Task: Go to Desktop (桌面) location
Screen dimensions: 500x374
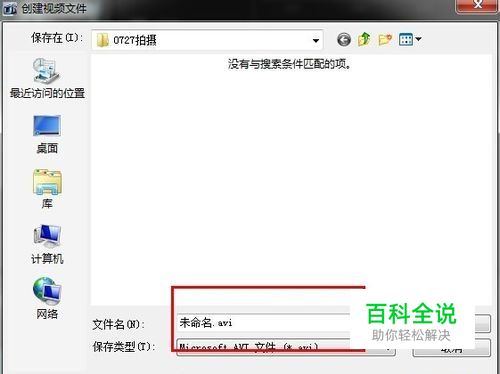Action: (47, 134)
